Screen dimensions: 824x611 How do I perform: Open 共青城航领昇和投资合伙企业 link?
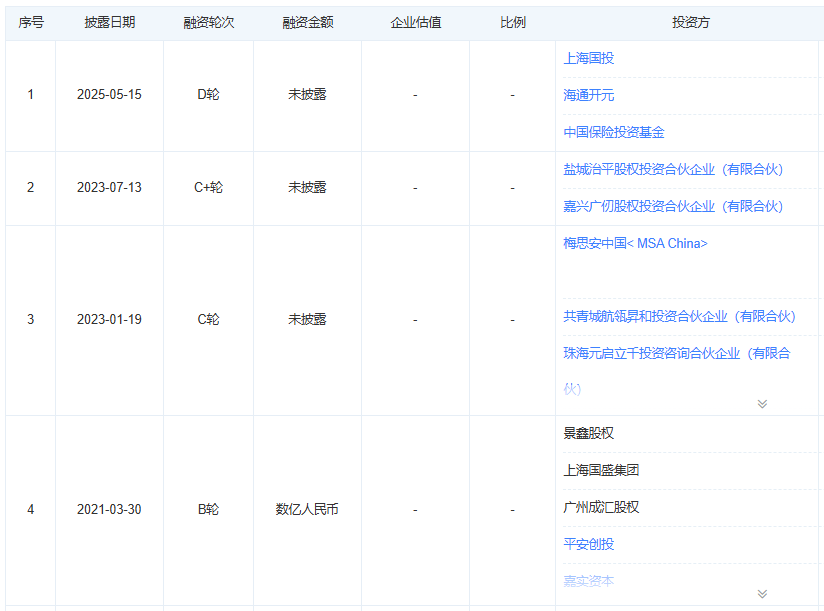[x=679, y=316]
